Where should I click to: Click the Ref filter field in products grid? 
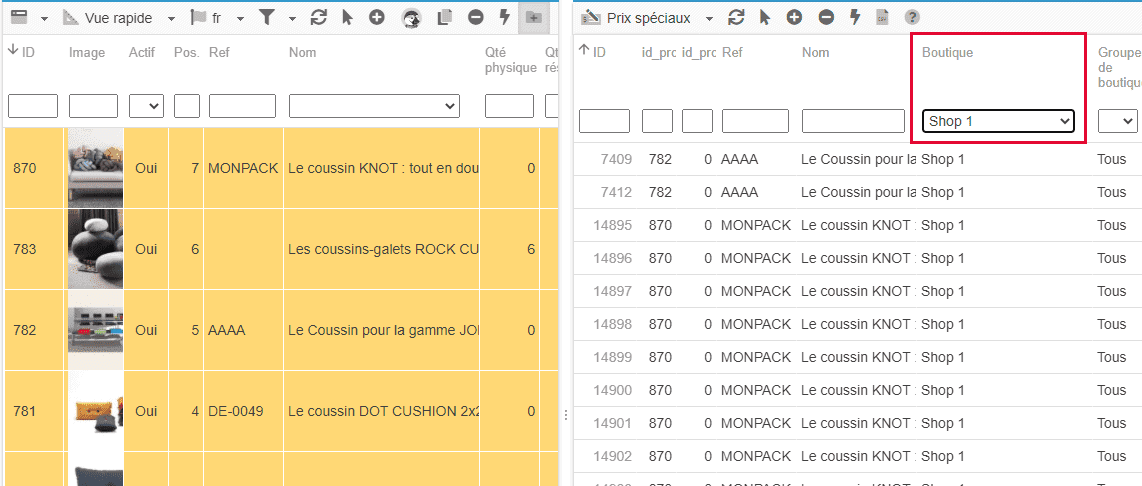point(242,106)
